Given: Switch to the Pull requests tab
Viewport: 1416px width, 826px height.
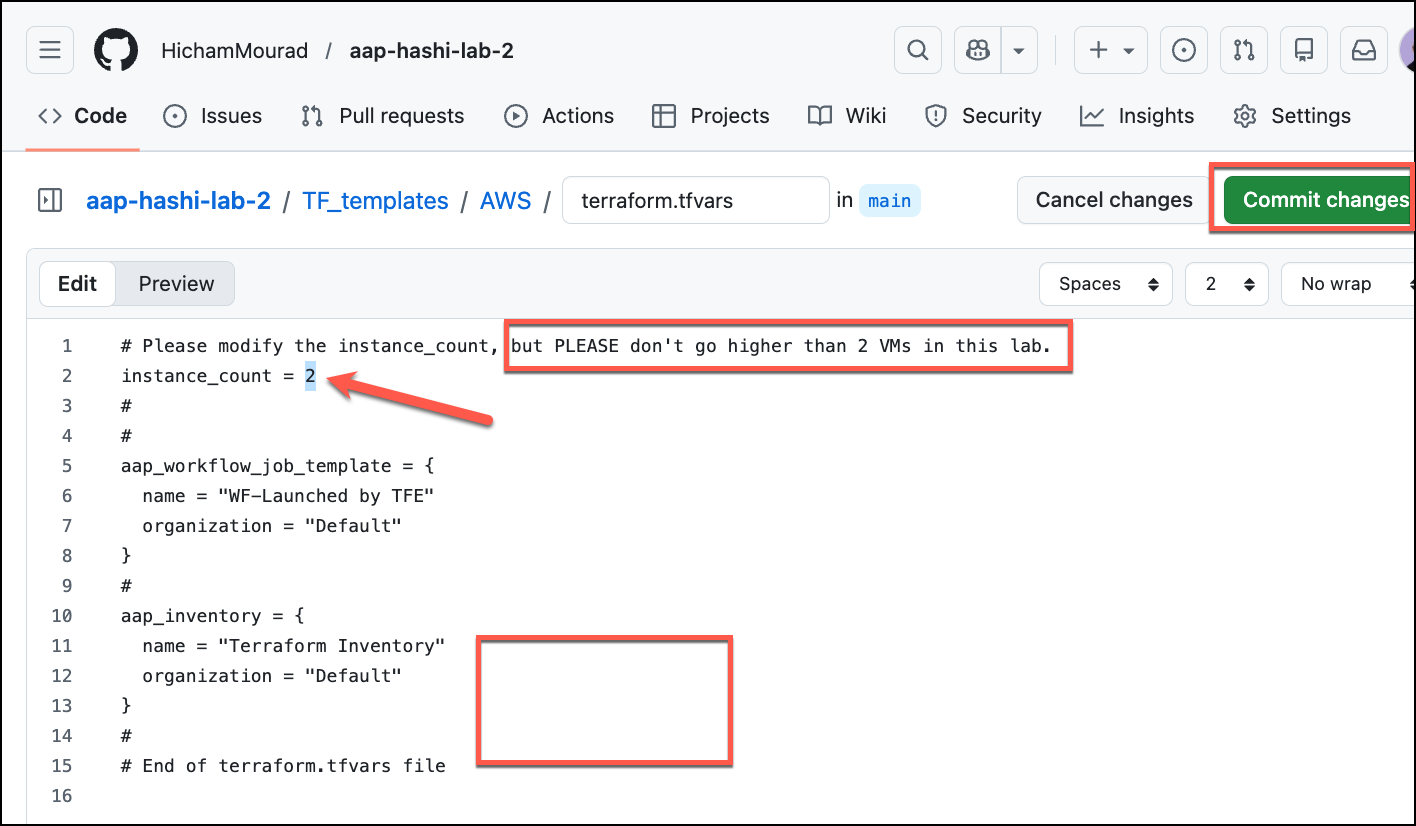Looking at the screenshot, I should [382, 116].
